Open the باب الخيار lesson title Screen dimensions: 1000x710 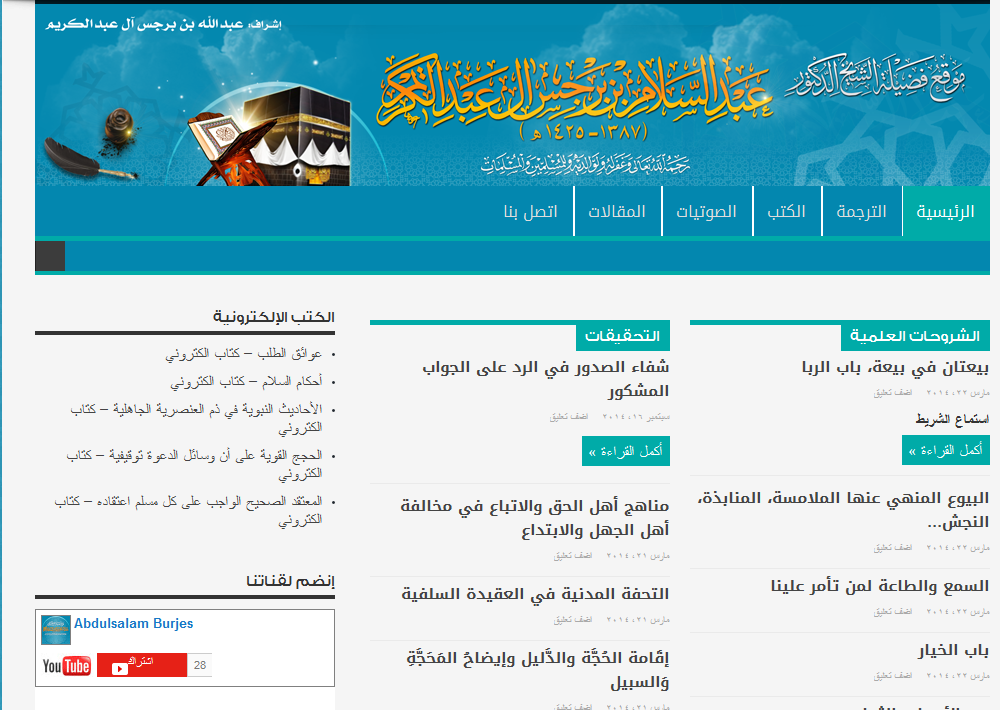point(953,651)
